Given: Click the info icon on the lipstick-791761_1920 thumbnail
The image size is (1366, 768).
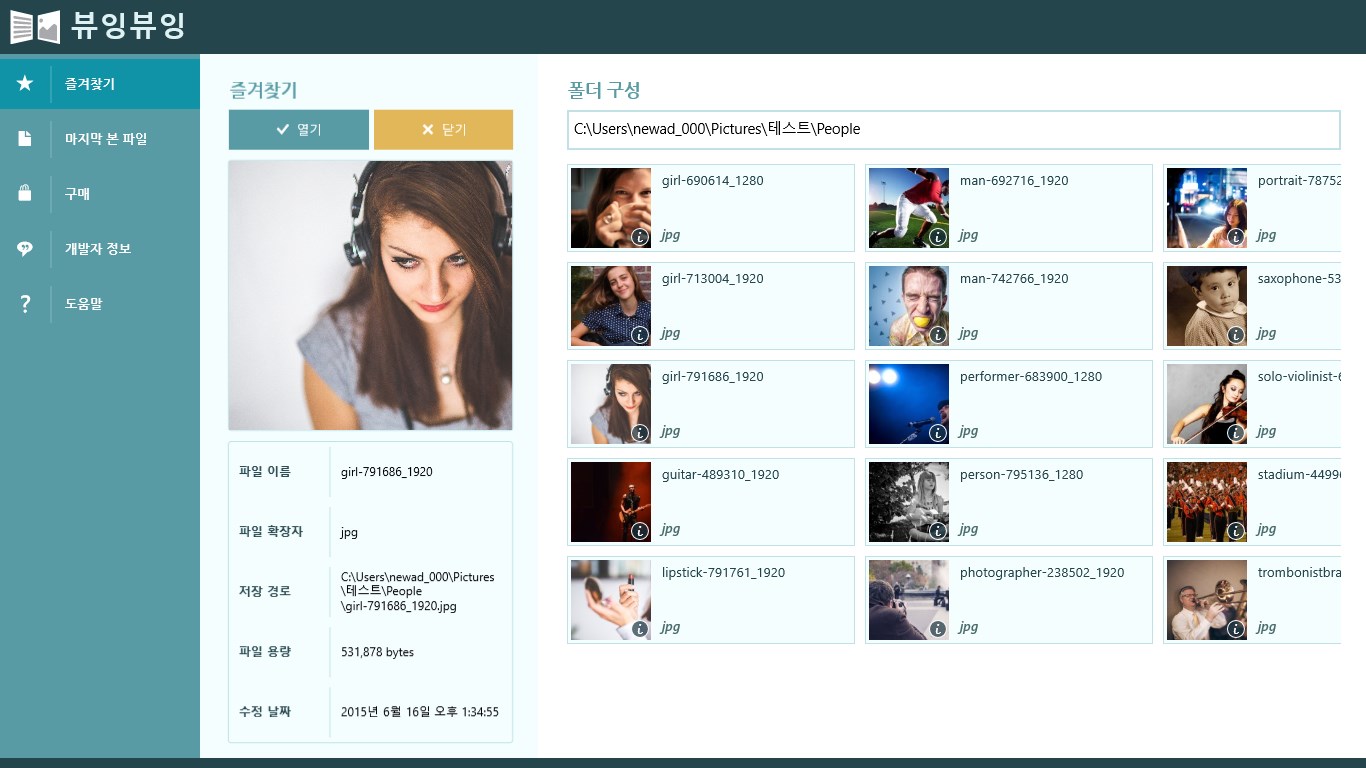Looking at the screenshot, I should (640, 629).
